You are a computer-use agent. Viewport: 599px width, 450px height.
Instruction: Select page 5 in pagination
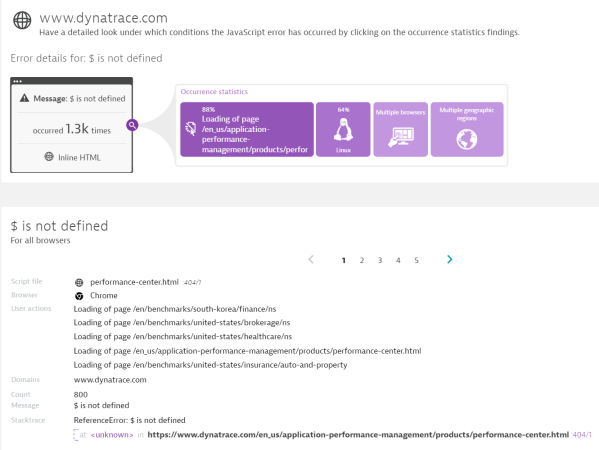416,261
